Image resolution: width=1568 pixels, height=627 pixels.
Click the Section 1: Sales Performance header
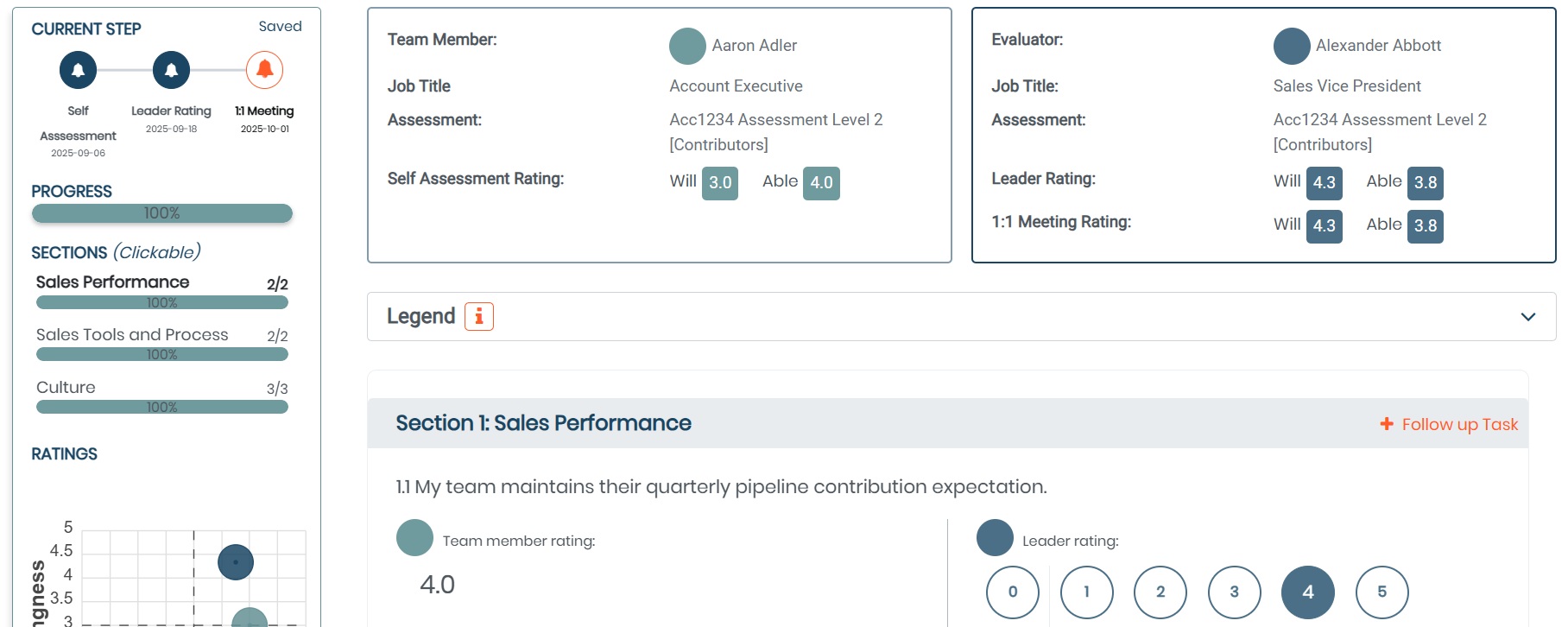point(544,423)
